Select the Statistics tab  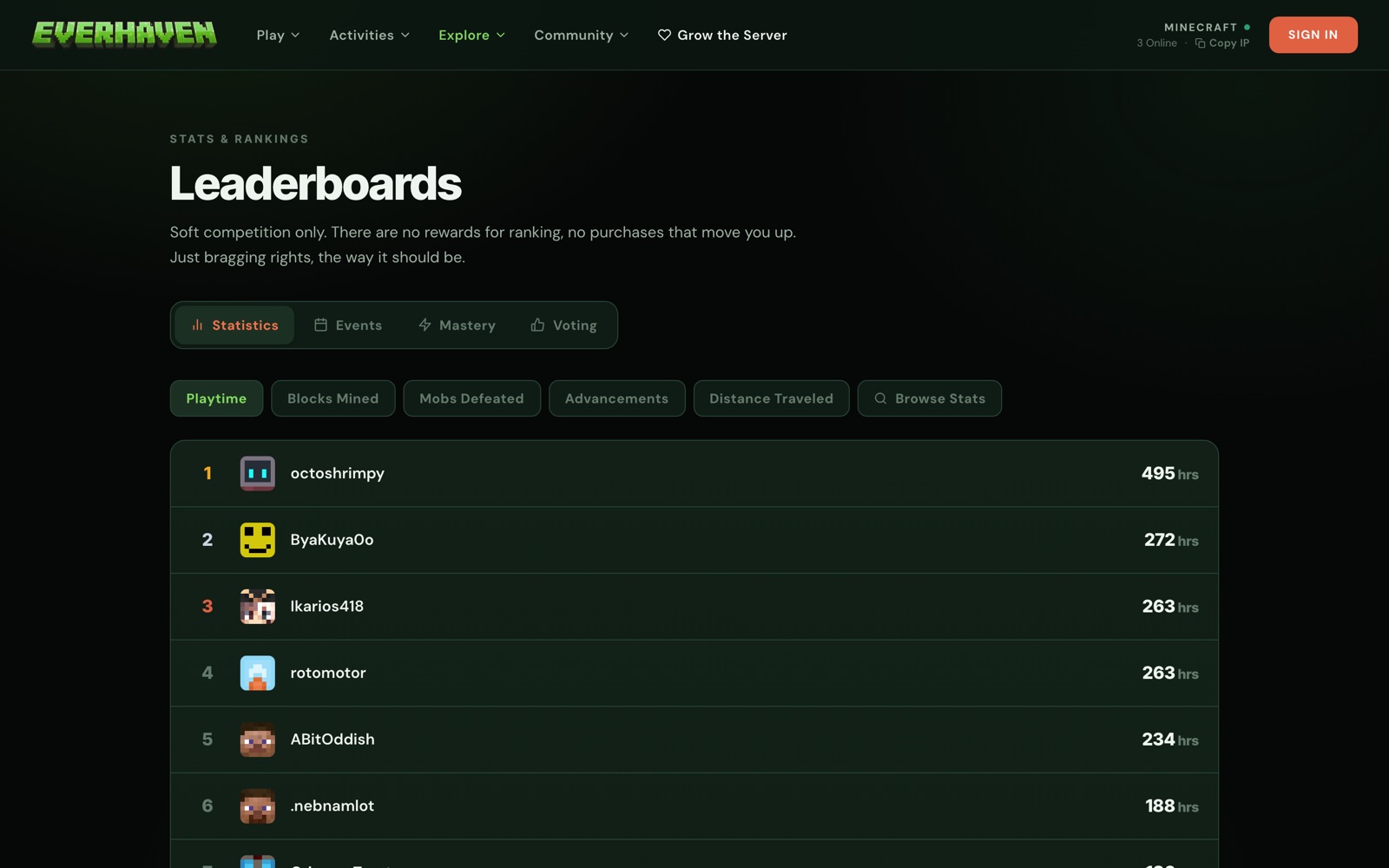[234, 325]
